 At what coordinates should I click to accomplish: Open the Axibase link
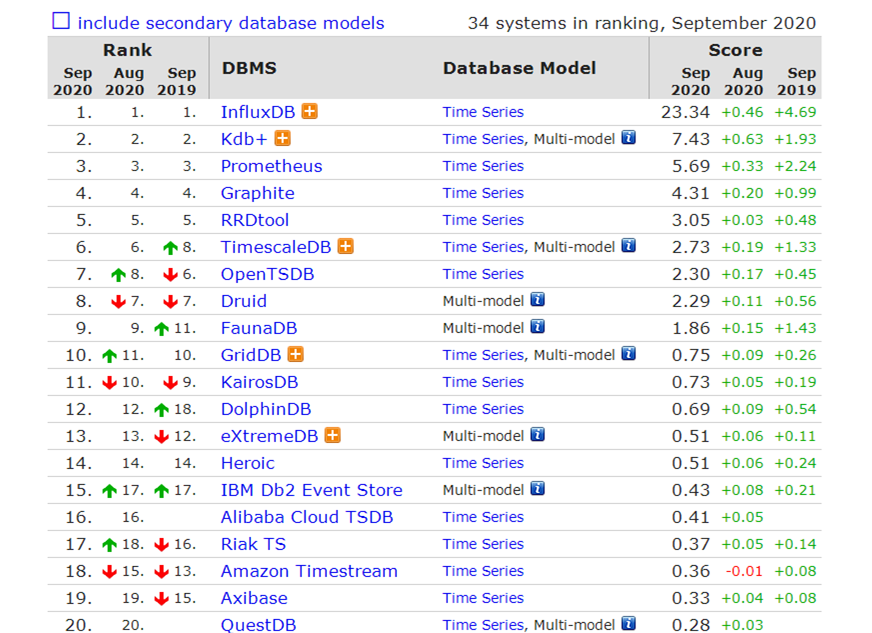coord(254,598)
